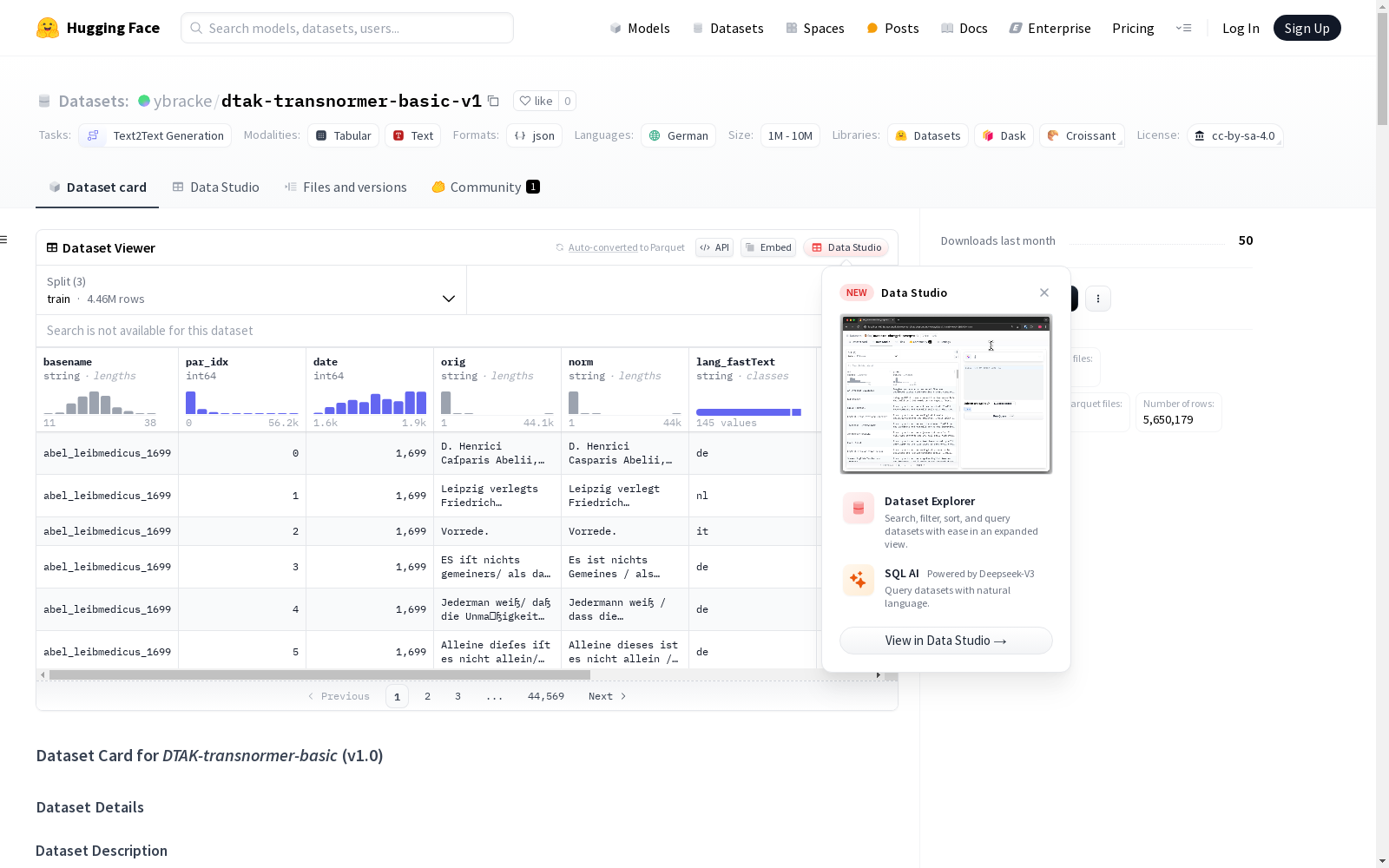Screen dimensions: 1389x868
Task: Go to page 3 of the table
Action: pos(458,696)
